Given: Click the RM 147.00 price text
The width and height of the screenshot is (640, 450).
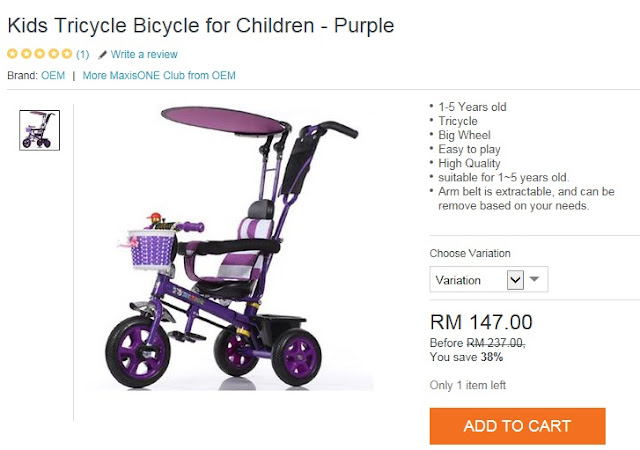Looking at the screenshot, I should point(481,322).
